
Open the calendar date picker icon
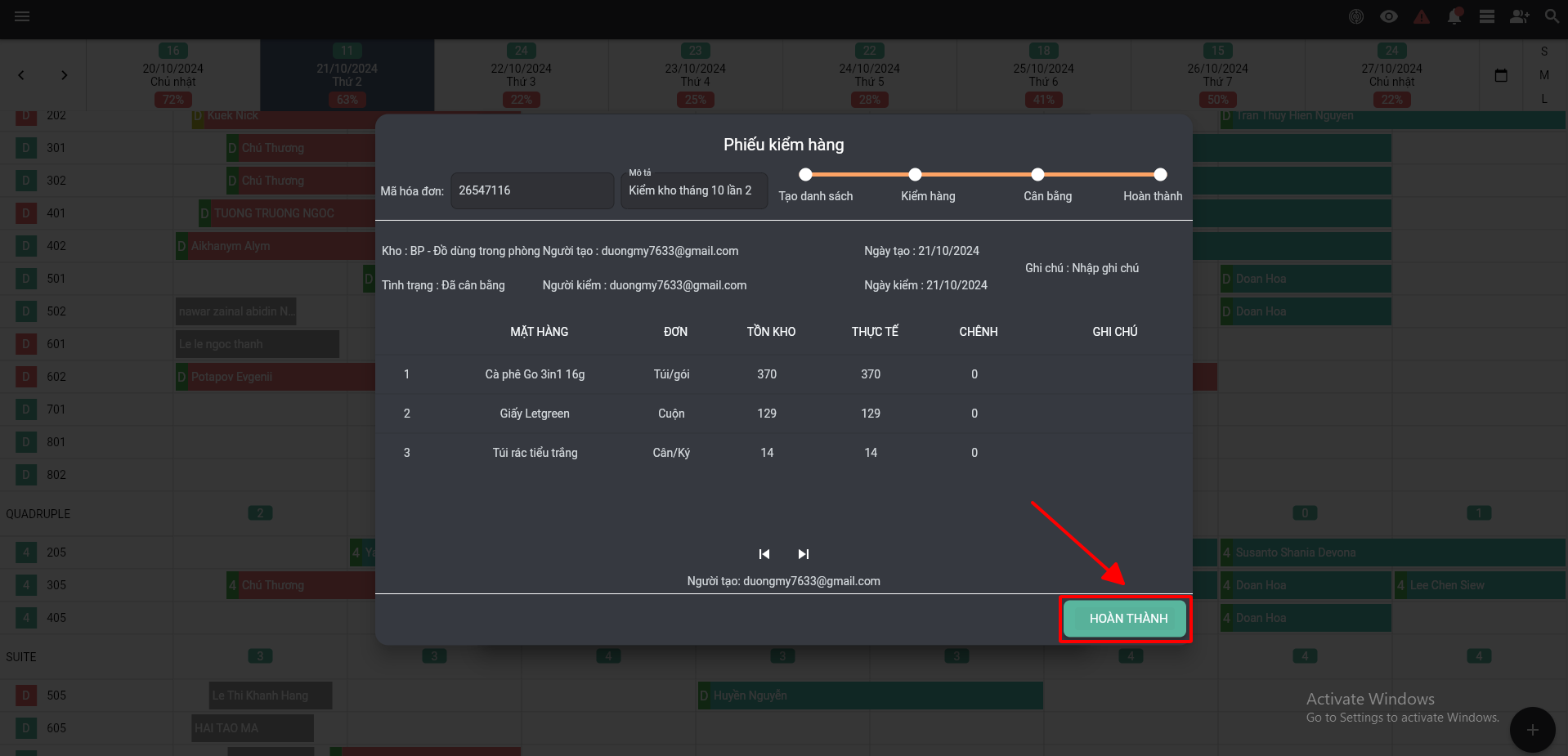tap(1501, 75)
